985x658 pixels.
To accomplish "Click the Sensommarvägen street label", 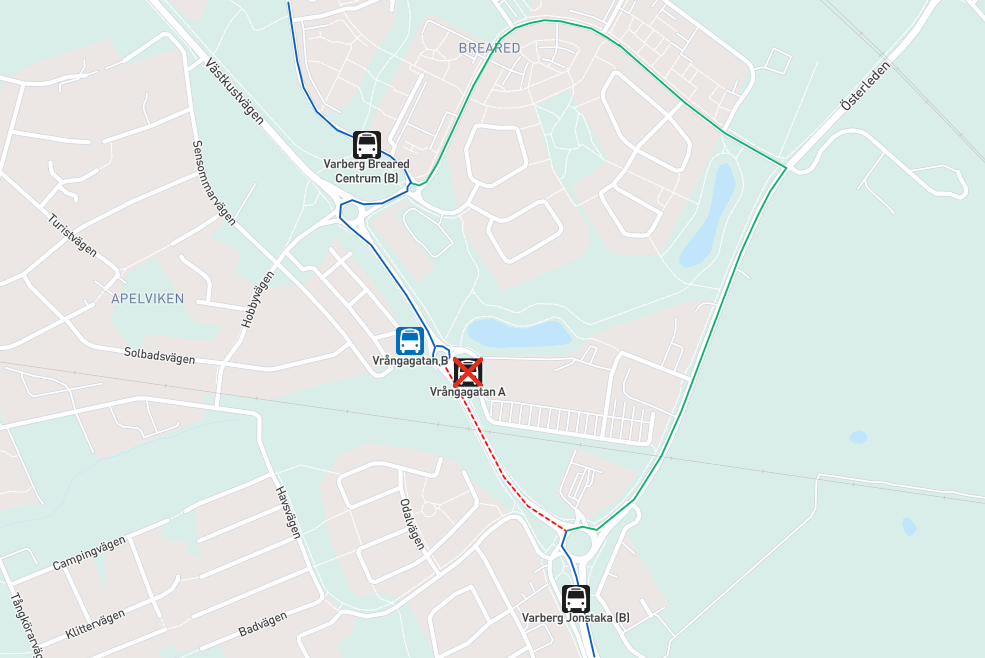I will [x=214, y=183].
